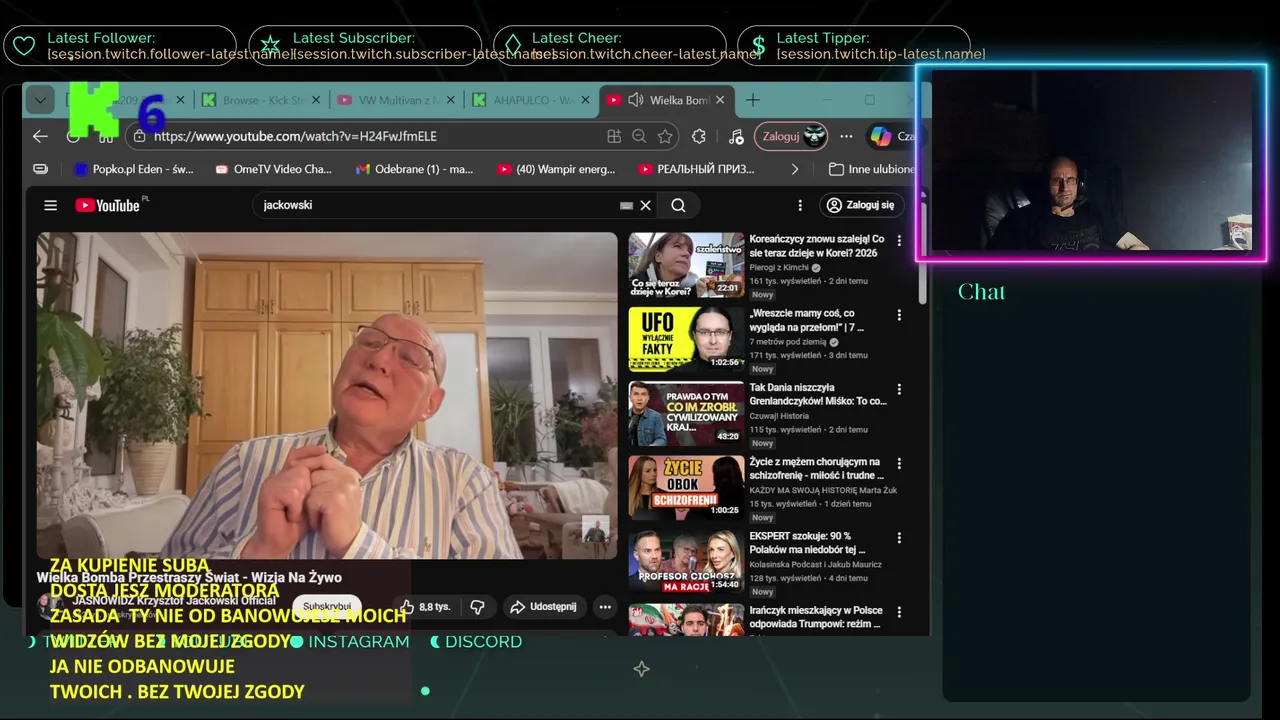Image resolution: width=1280 pixels, height=720 pixels.
Task: Open a new browser tab with plus
Action: [x=753, y=100]
